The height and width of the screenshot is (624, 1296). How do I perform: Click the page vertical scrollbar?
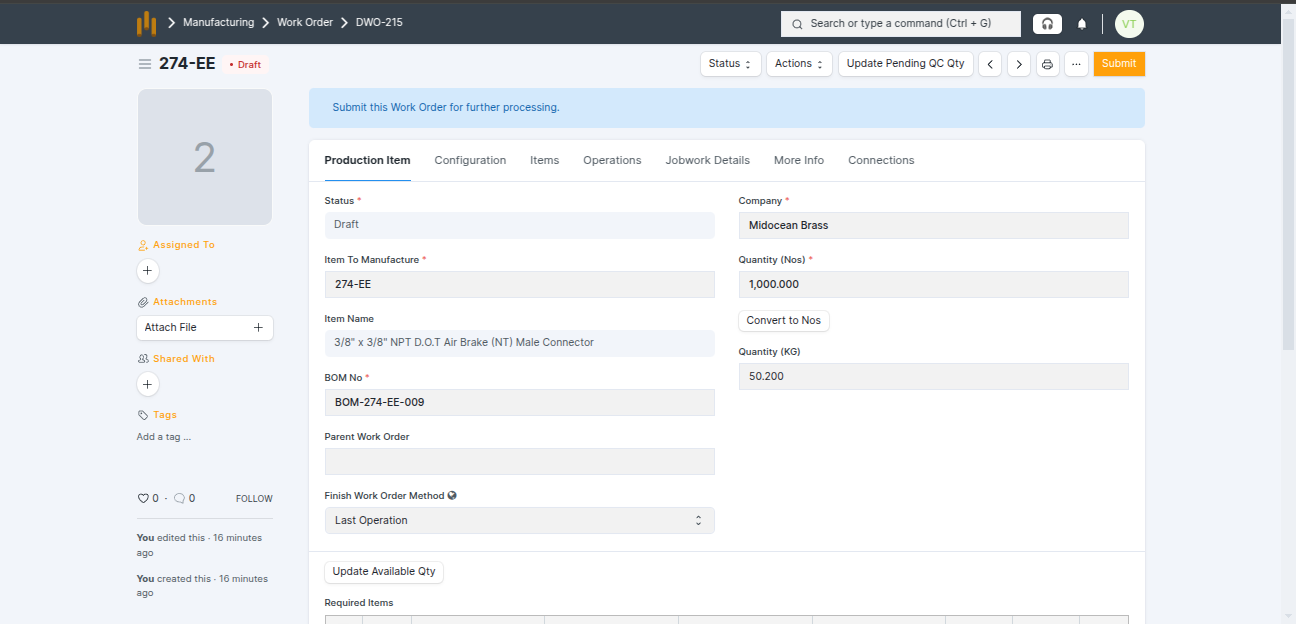coord(1288,200)
